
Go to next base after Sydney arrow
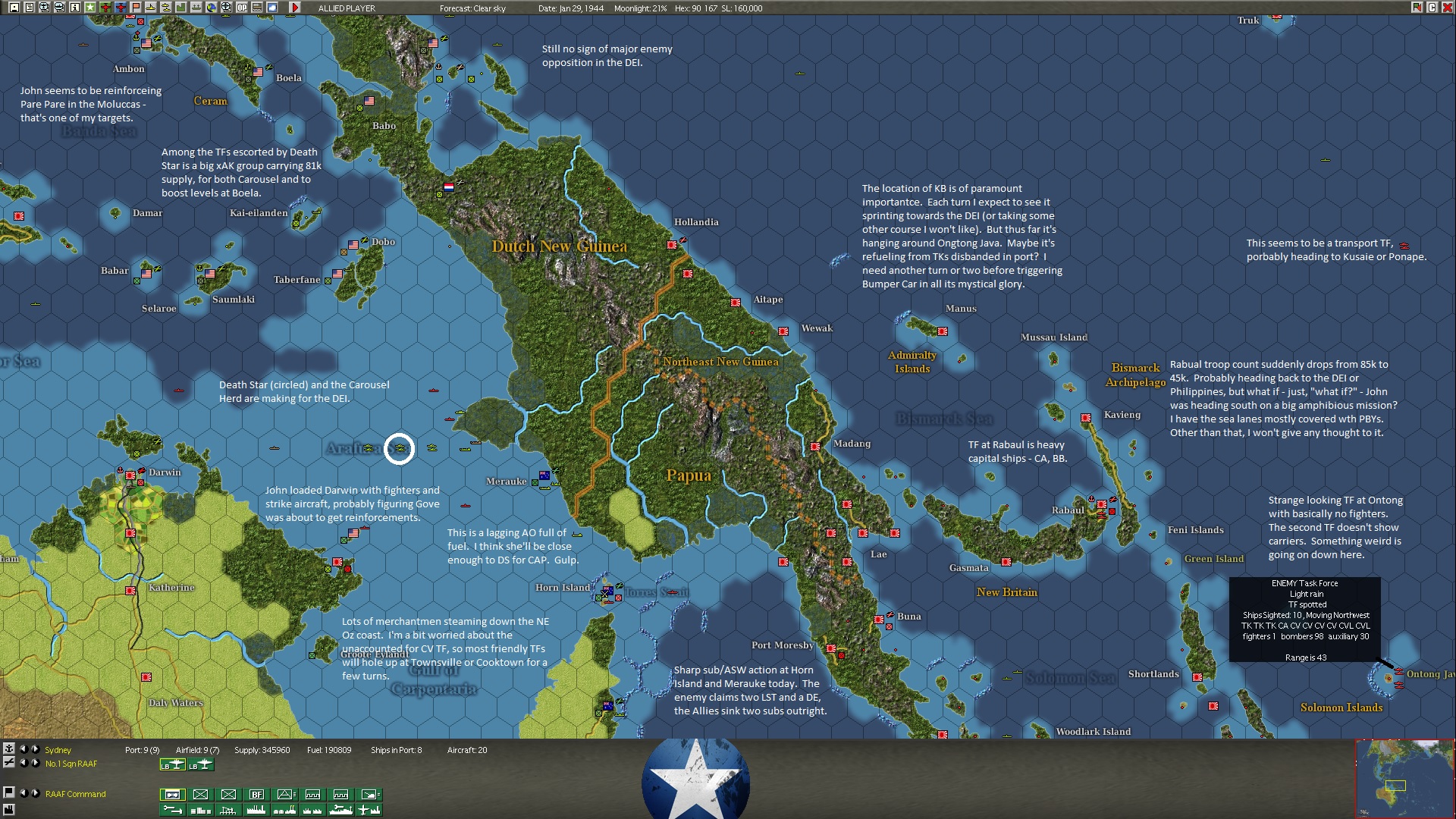[x=36, y=749]
